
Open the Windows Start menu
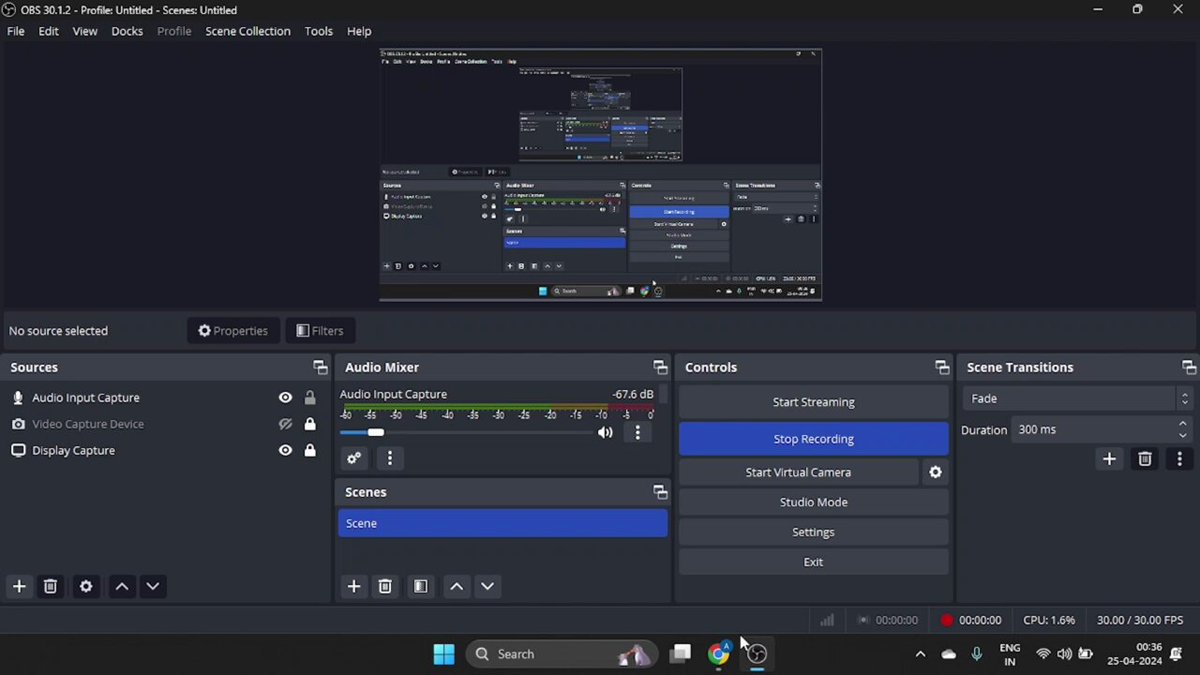point(444,654)
